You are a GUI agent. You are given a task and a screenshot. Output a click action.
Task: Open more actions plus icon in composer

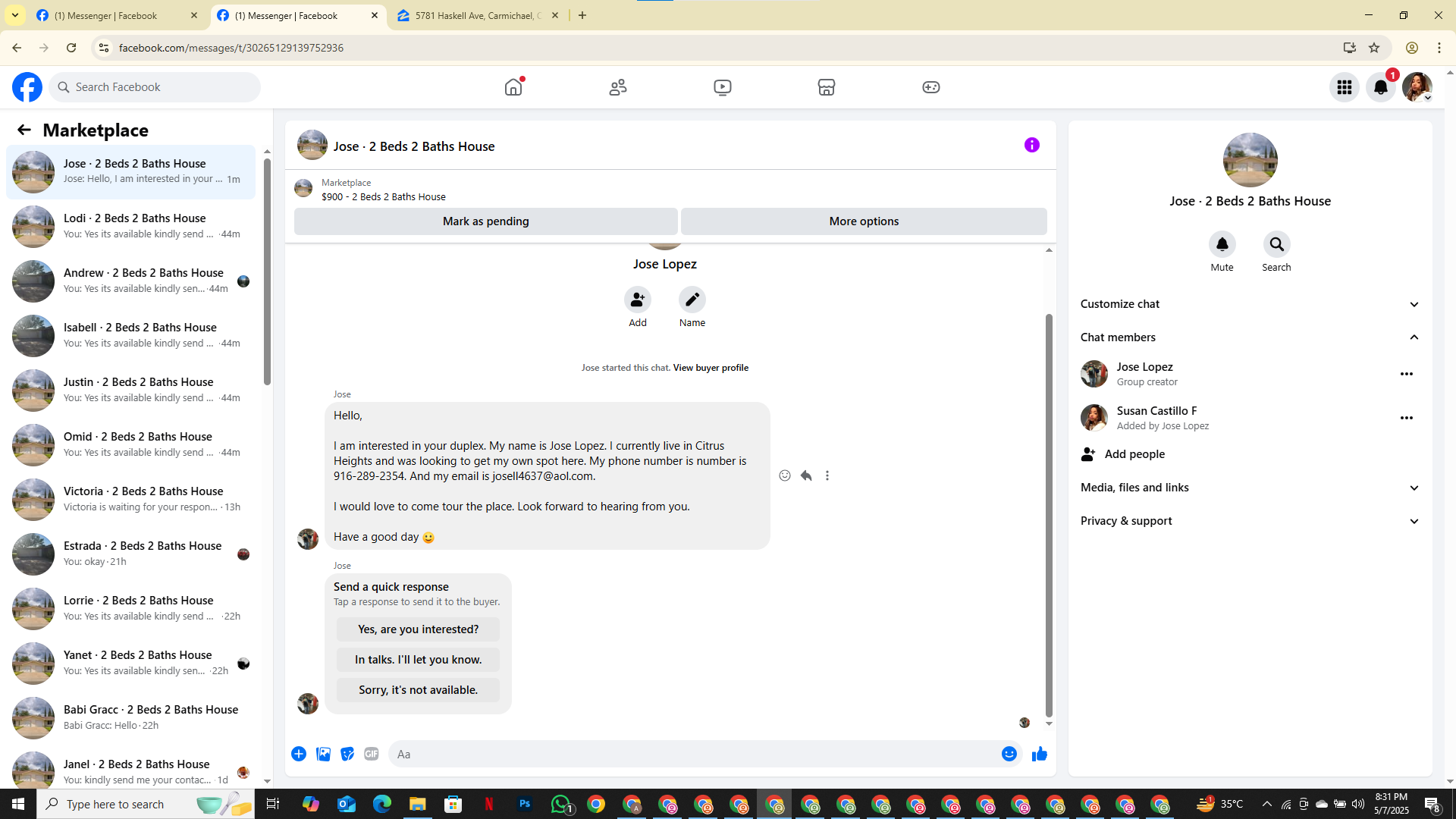pyautogui.click(x=299, y=754)
